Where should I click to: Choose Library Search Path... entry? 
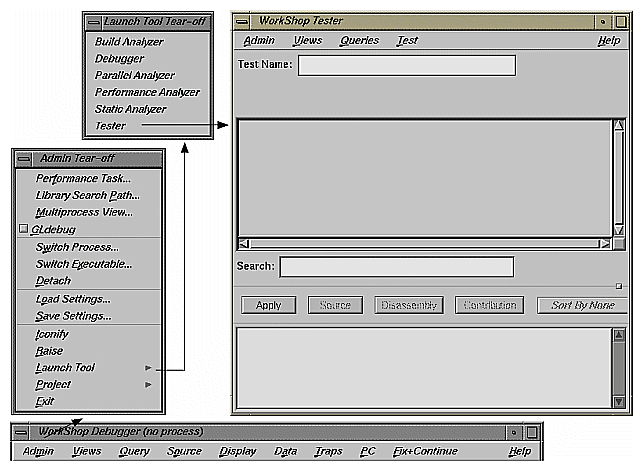point(88,196)
